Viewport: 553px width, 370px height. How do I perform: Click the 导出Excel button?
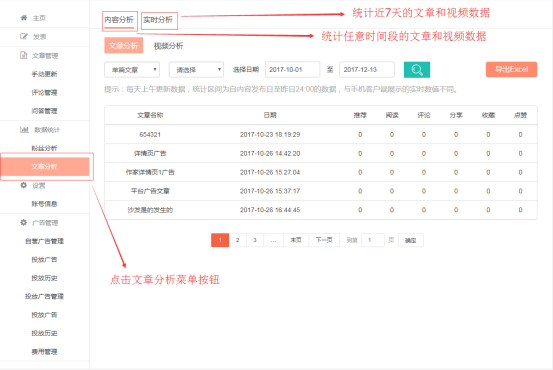point(511,69)
